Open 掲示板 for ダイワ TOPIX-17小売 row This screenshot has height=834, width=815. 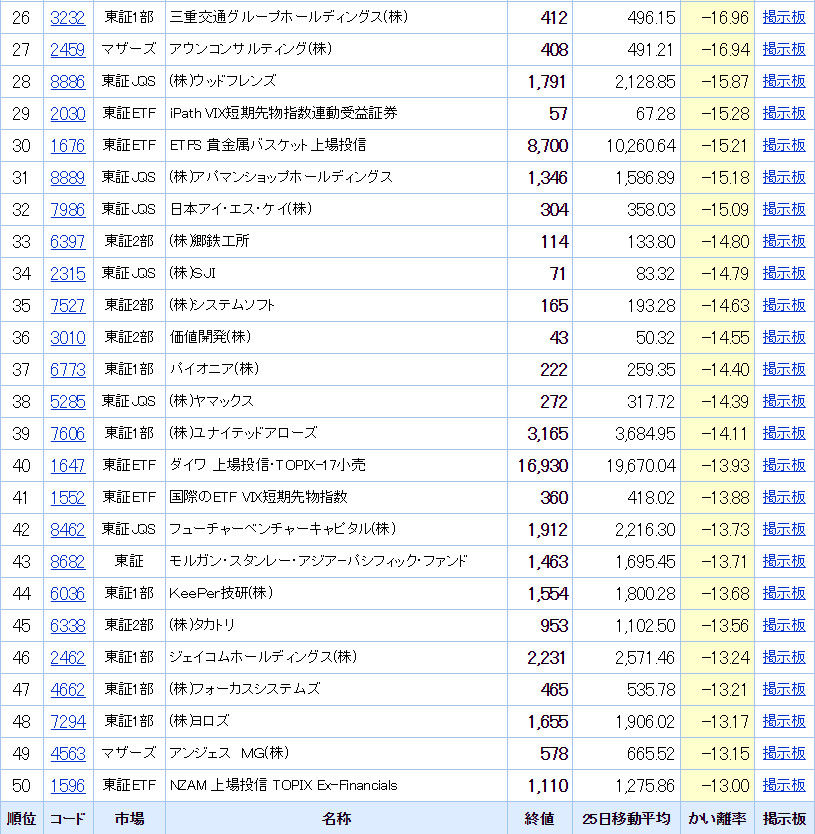pyautogui.click(x=784, y=465)
